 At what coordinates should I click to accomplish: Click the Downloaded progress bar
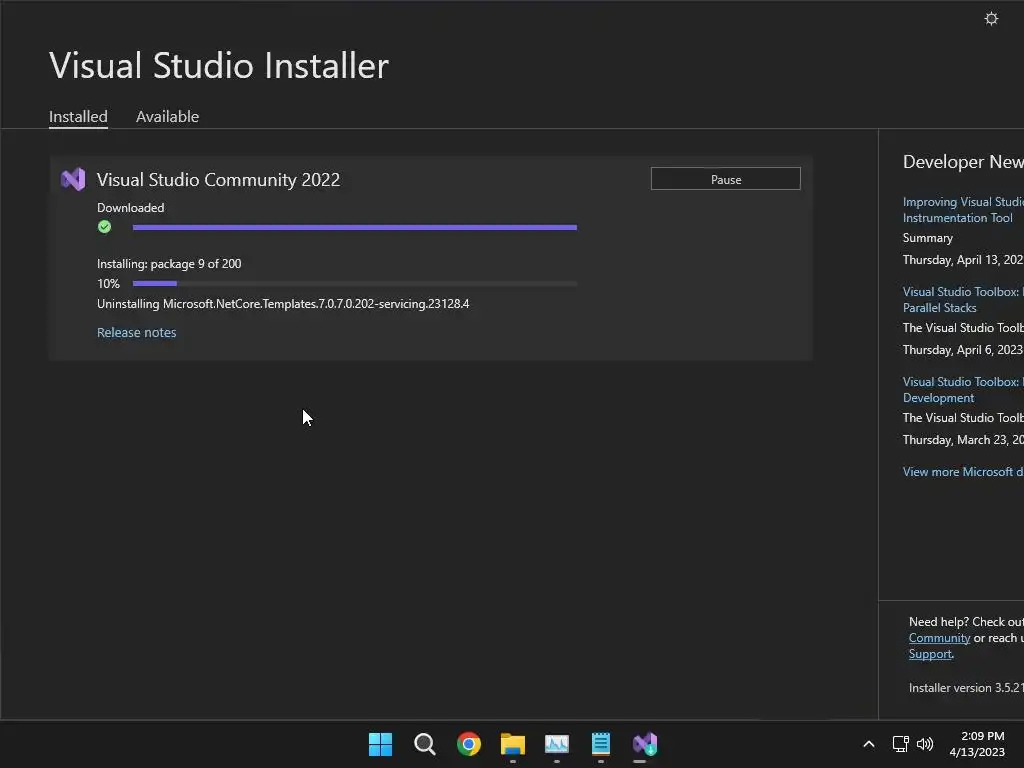click(x=355, y=227)
